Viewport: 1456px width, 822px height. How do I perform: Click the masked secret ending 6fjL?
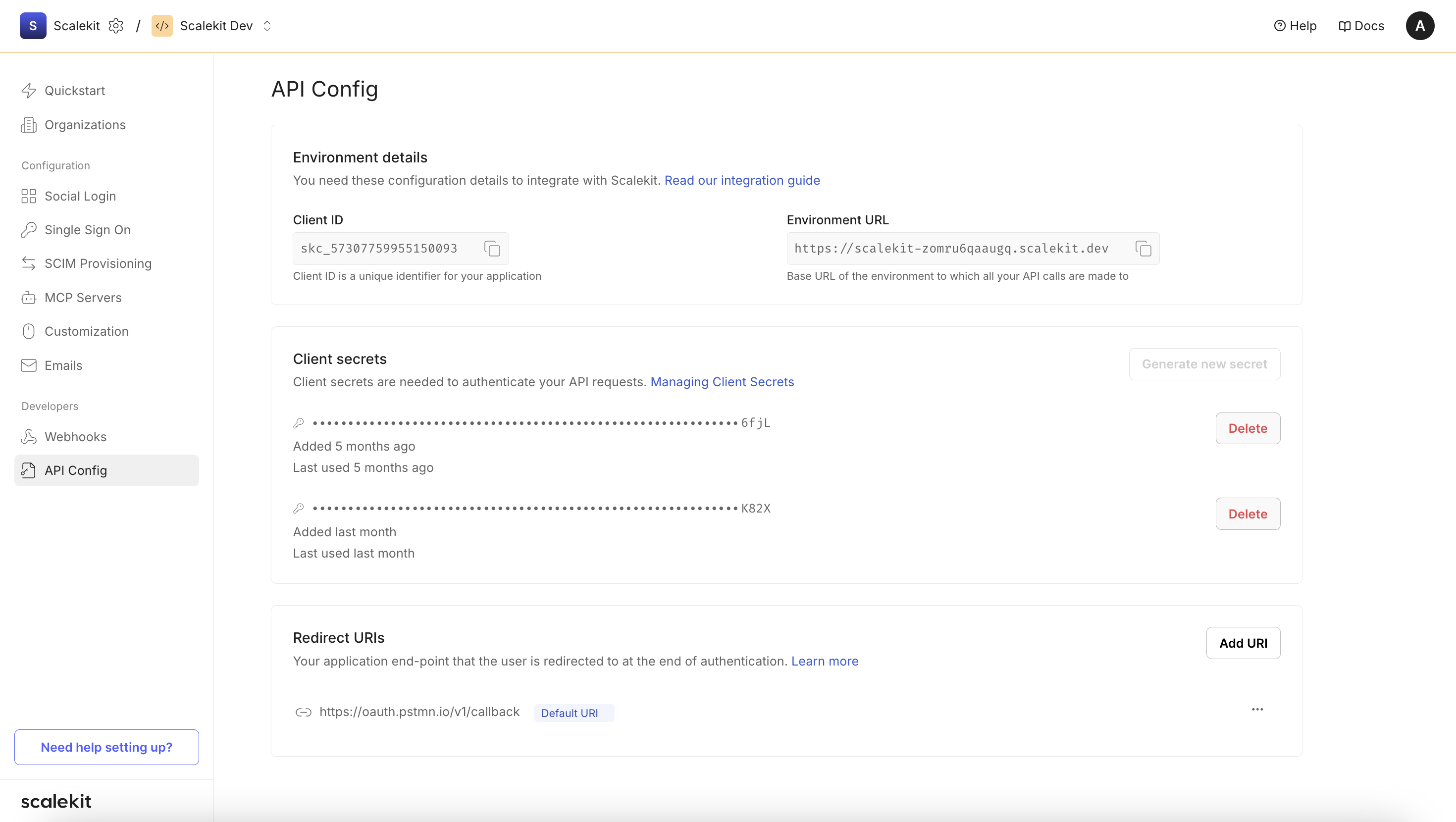[x=541, y=423]
